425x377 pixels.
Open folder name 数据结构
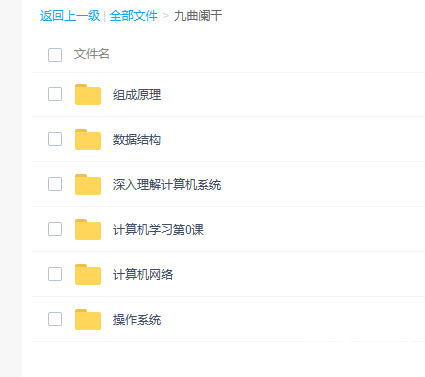(x=137, y=140)
